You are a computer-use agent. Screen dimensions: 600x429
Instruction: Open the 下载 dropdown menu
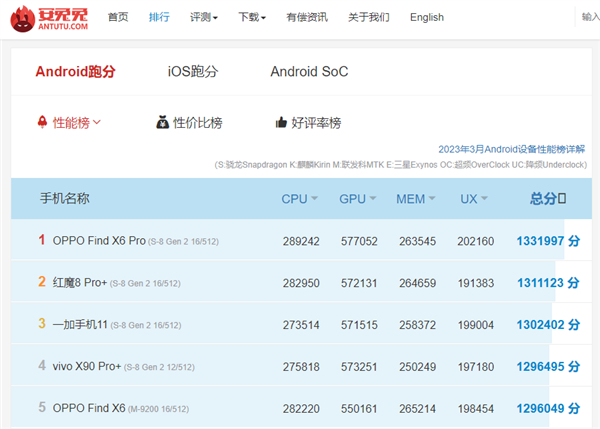click(252, 17)
